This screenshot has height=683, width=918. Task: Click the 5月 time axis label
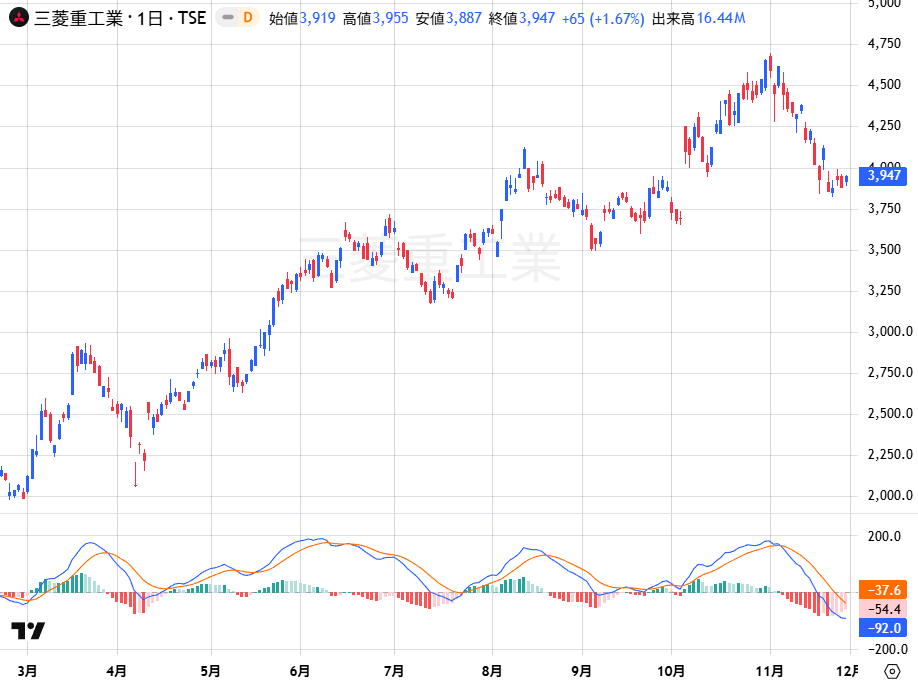click(x=210, y=671)
